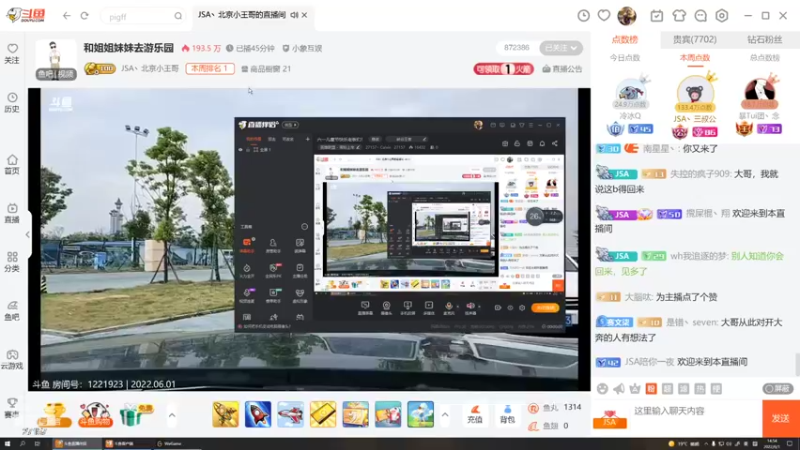
Task: Select the 今日点数 sub-tab
Action: coord(624,58)
